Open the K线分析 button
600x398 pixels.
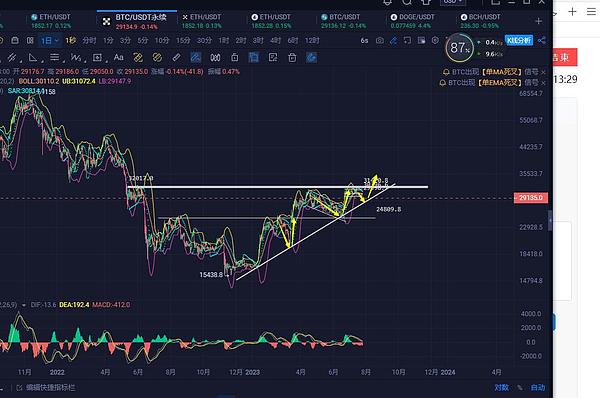tap(519, 41)
